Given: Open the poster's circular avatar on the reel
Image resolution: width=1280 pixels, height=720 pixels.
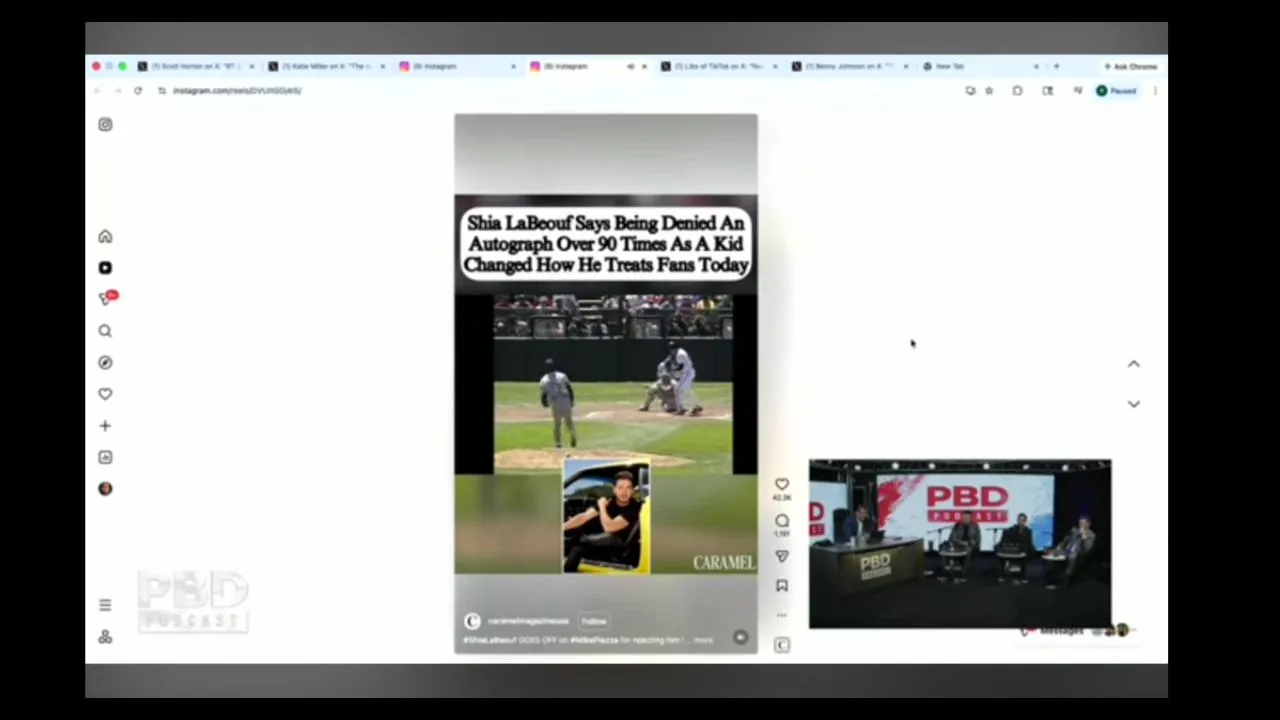Looking at the screenshot, I should [472, 621].
